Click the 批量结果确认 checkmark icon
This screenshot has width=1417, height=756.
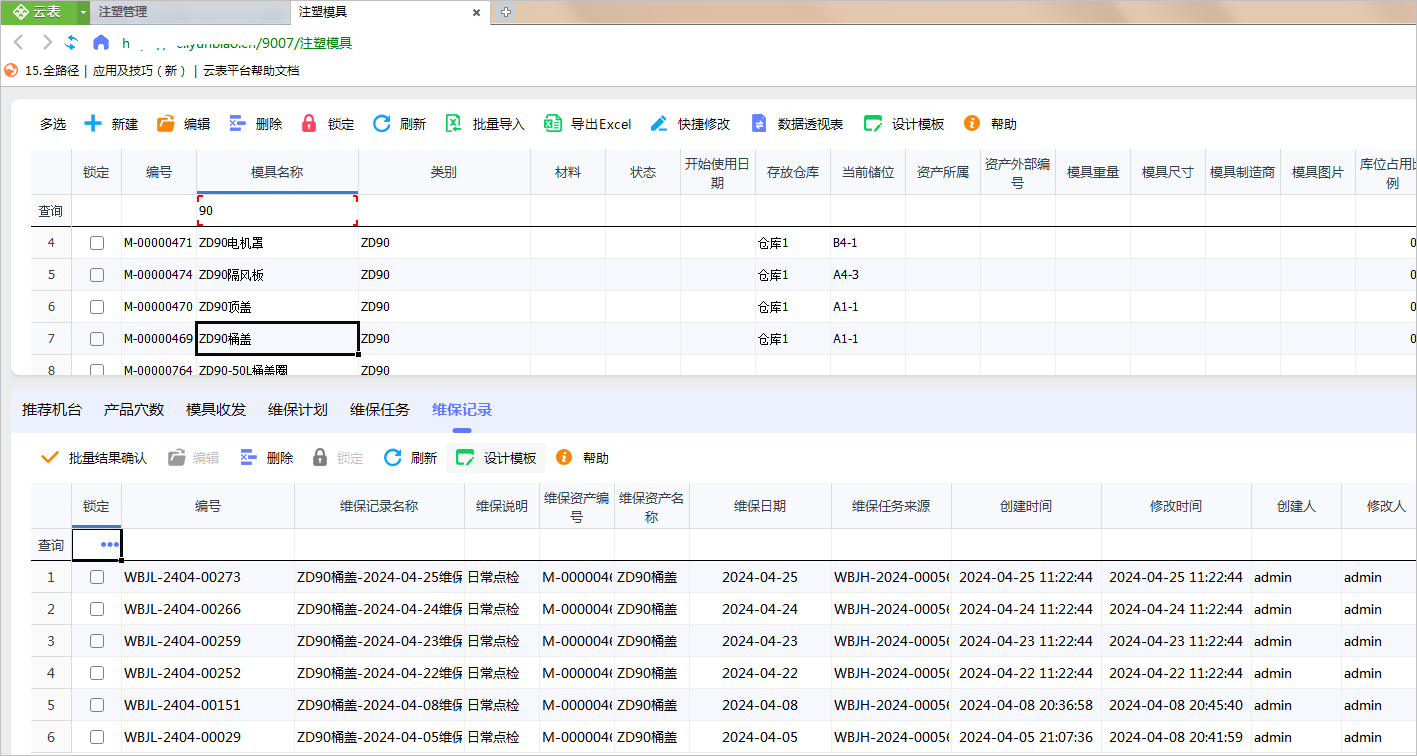coord(49,458)
